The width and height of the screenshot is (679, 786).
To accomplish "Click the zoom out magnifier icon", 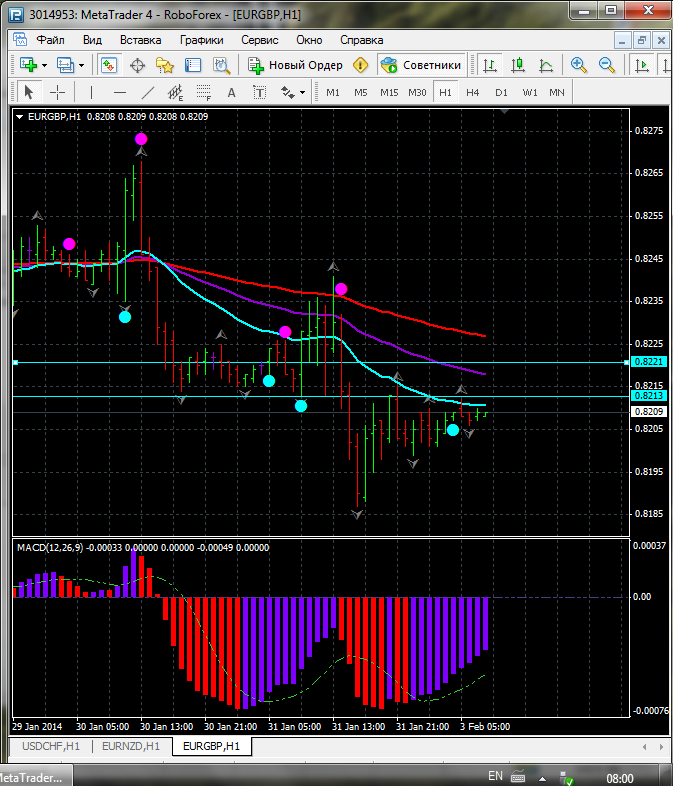I will click(x=606, y=65).
